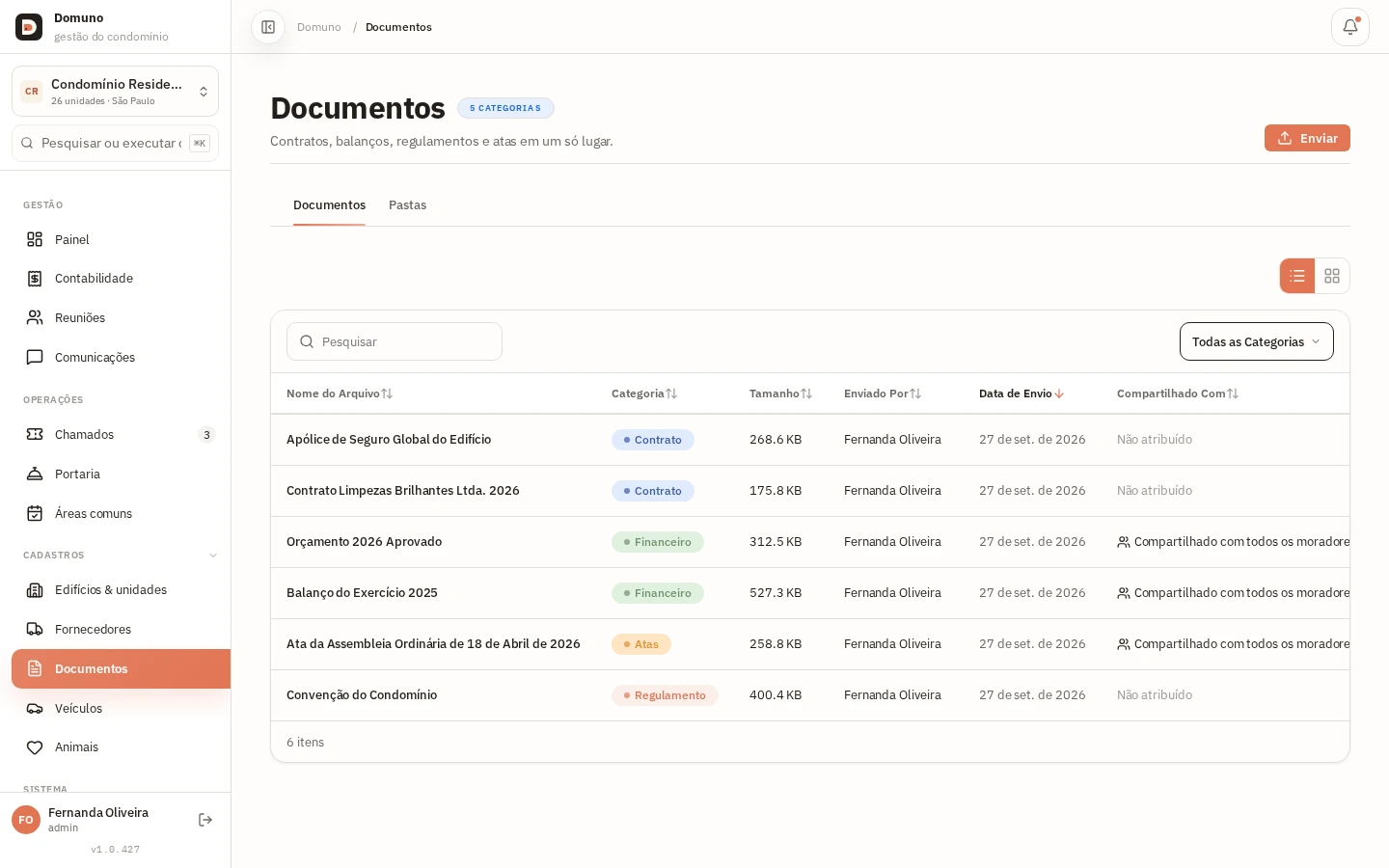Viewport: 1389px width, 868px height.
Task: Click the sidebar search magnifier icon
Action: tap(27, 143)
